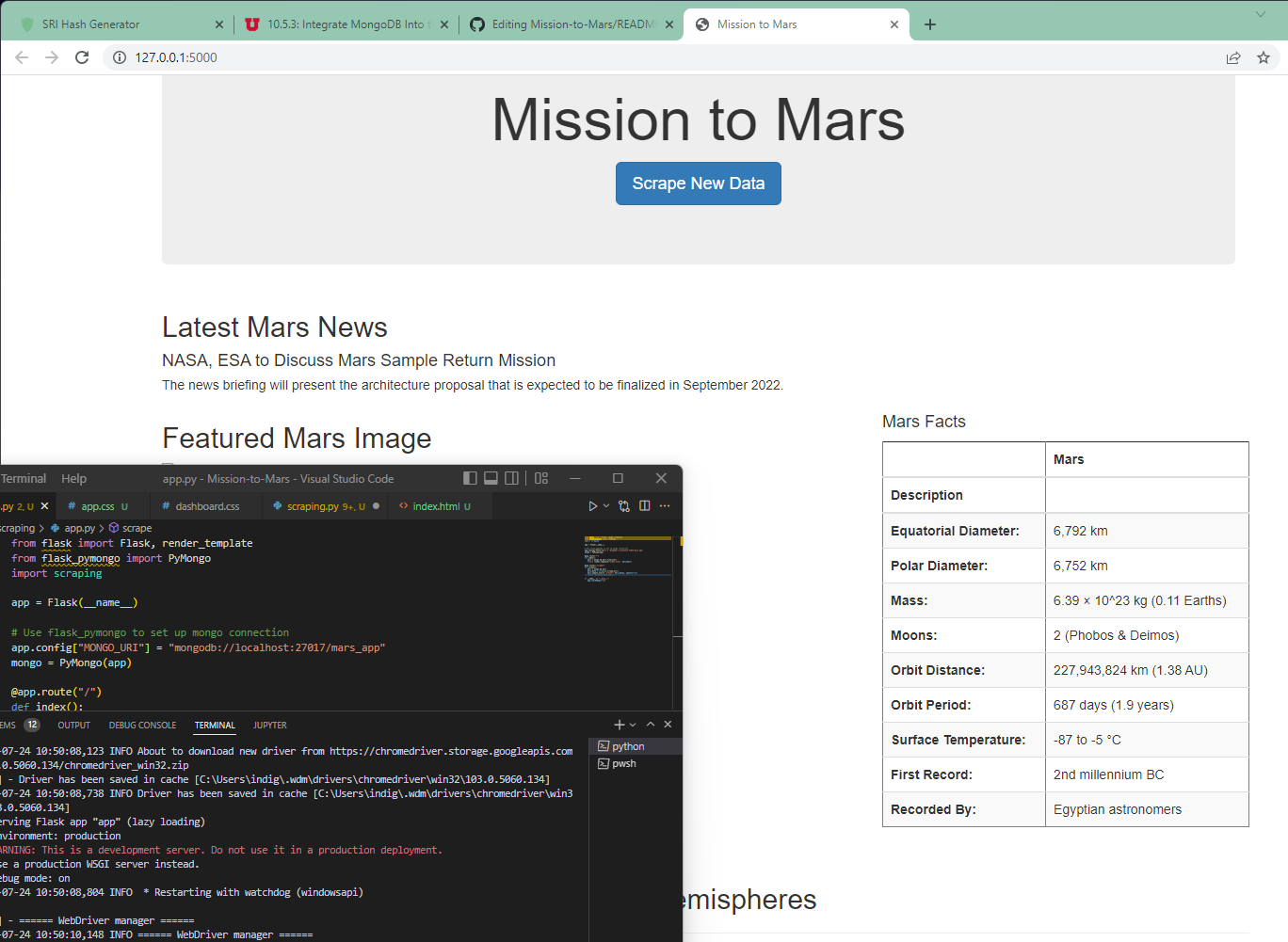Reload the page with the browser refresh icon
1288x942 pixels.
pyautogui.click(x=82, y=57)
